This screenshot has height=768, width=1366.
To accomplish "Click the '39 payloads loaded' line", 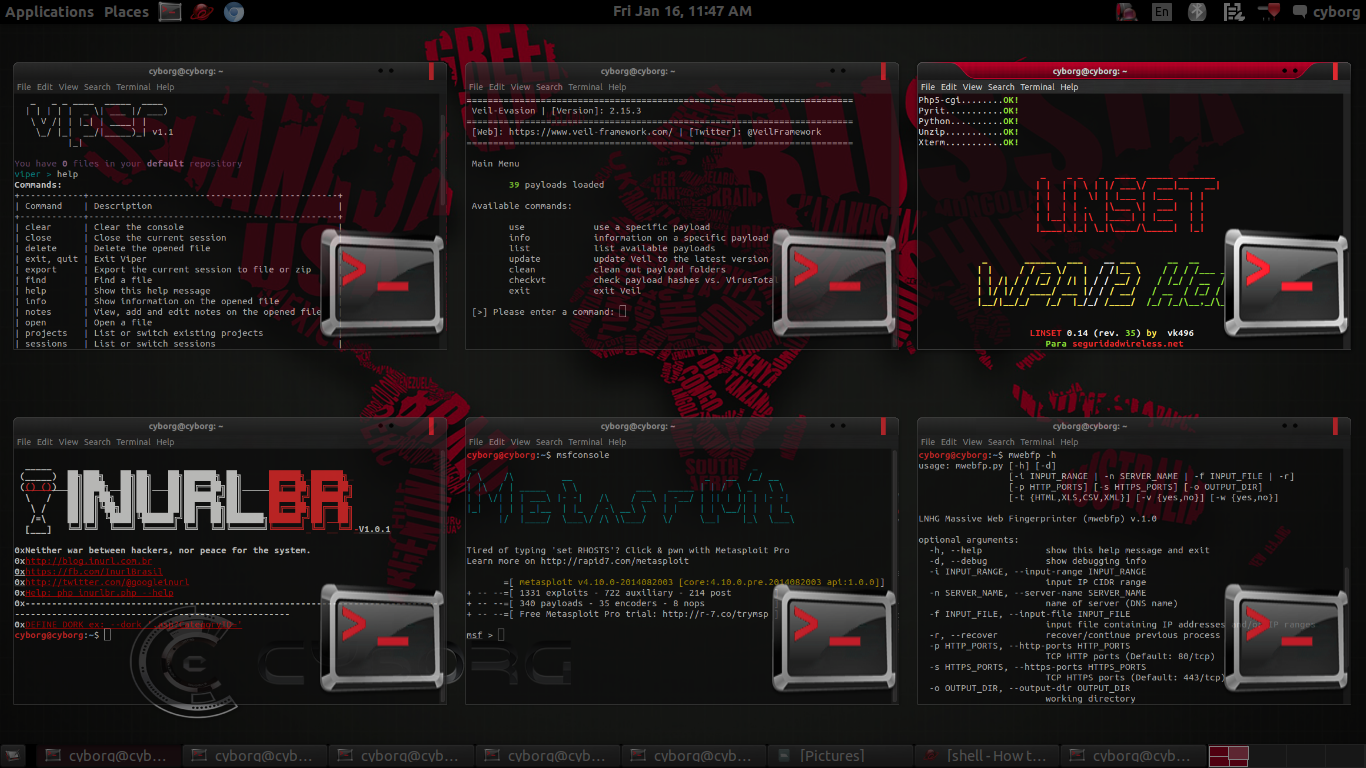I will (x=556, y=185).
